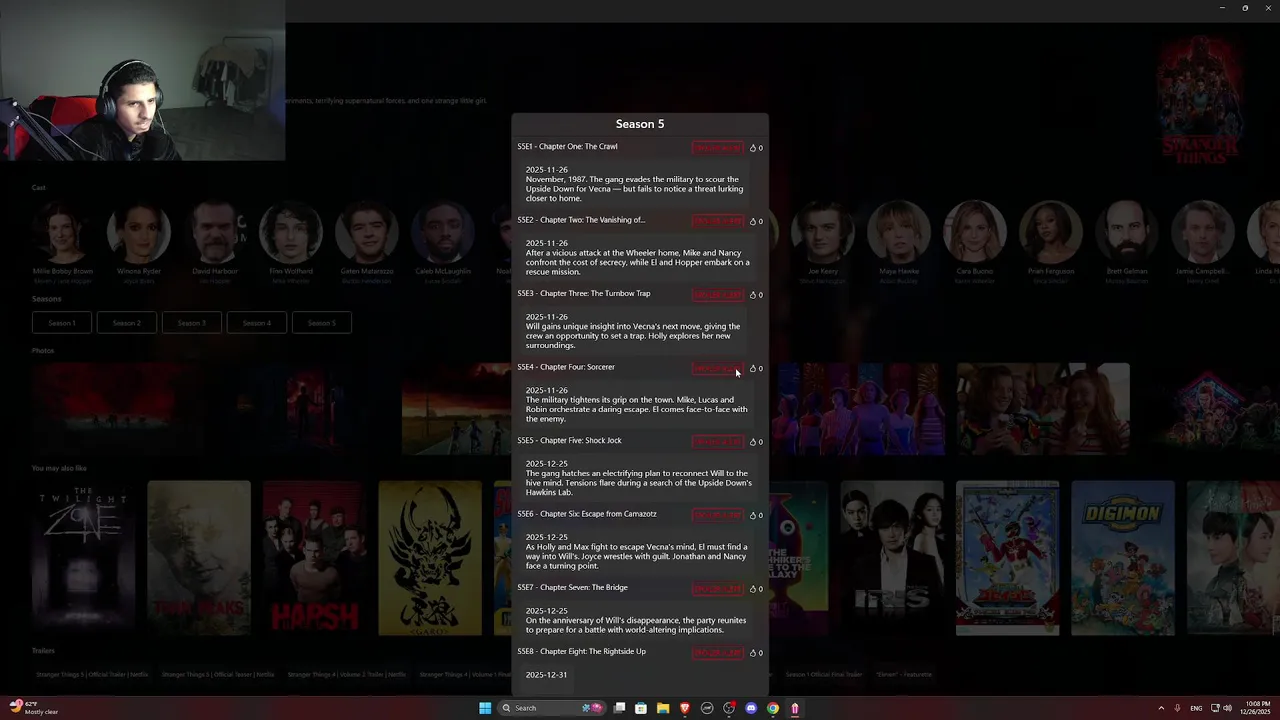This screenshot has width=1280, height=720.
Task: Like episode S5E4 Chapter Four: Sorcerer
Action: 753,368
